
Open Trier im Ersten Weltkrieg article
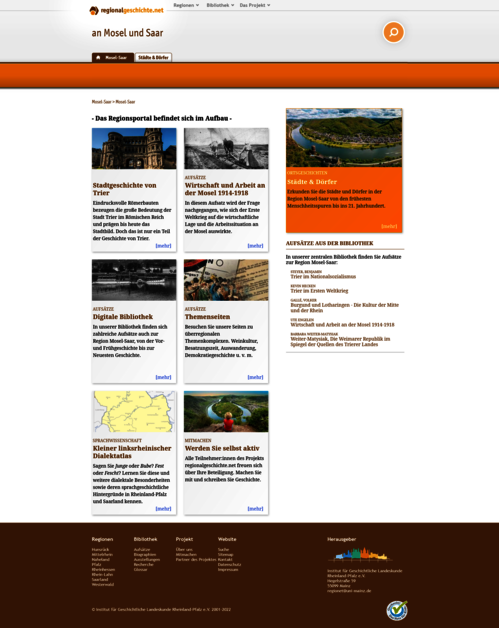click(x=319, y=291)
